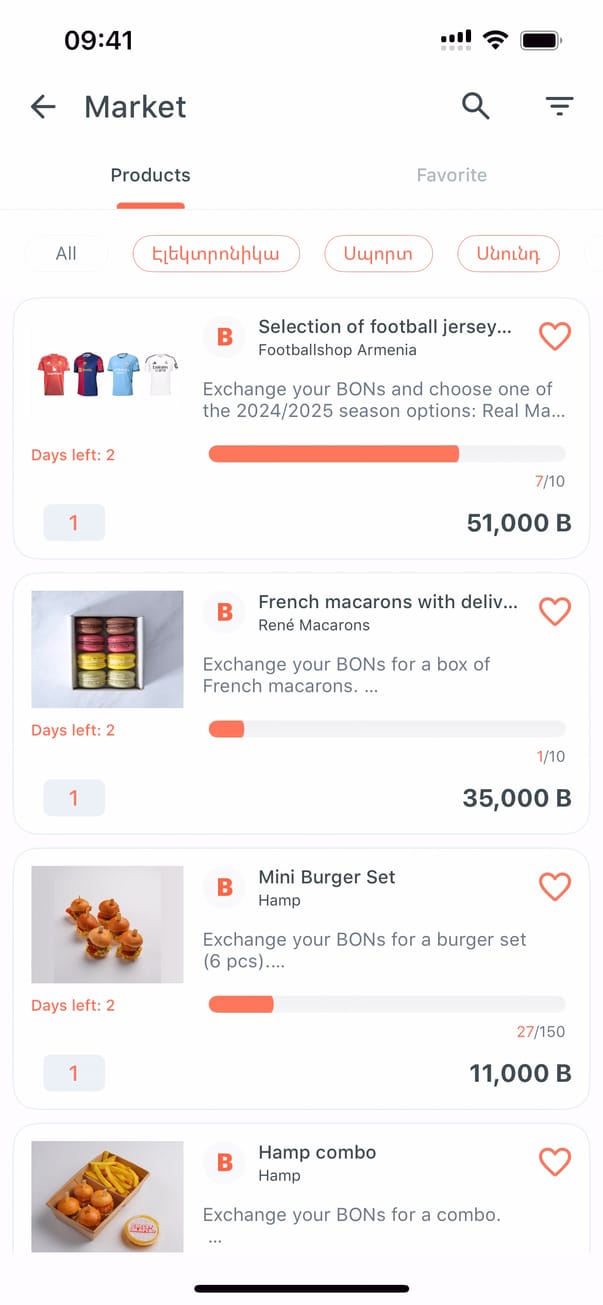The width and height of the screenshot is (603, 1305).
Task: Tap BON icon beside Mini Burger Set
Action: pos(225,887)
